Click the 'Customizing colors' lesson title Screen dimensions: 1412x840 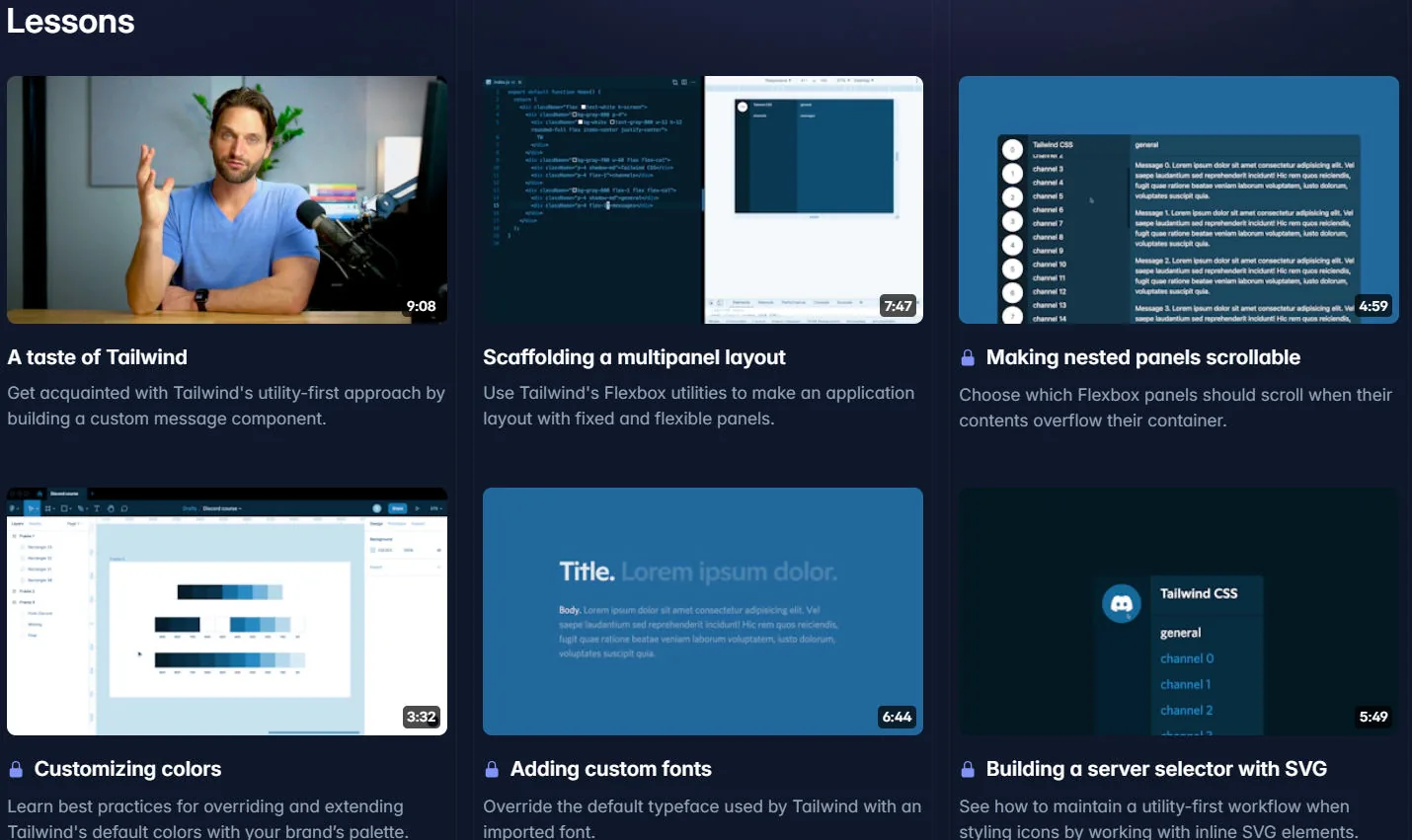[x=128, y=769]
